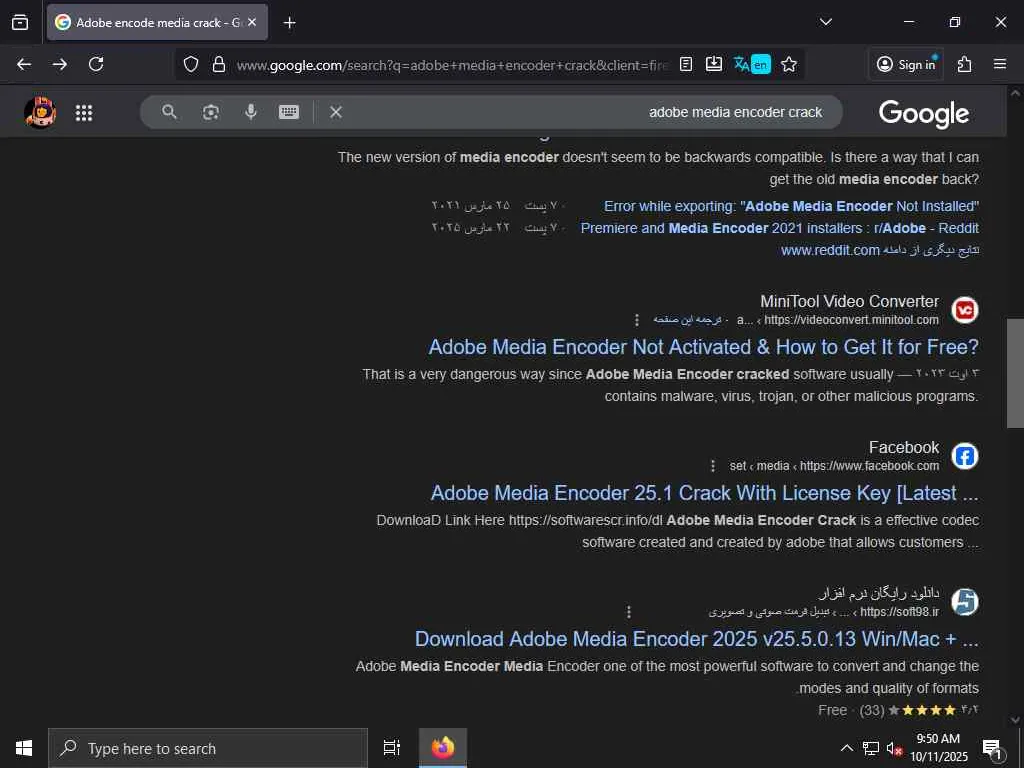Image resolution: width=1024 pixels, height=768 pixels.
Task: Open 'Download Adobe Media Encoder 2025 v25.5.0.13 Win/Mac' result
Action: pyautogui.click(x=697, y=639)
